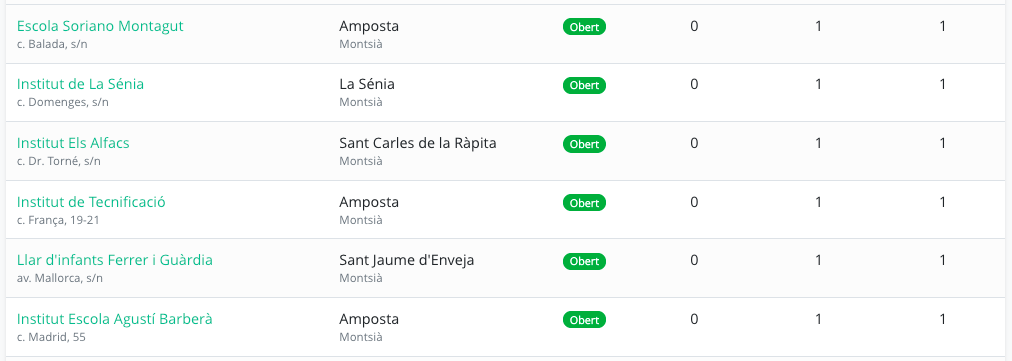Open the Institut de La Sénia link
The width and height of the screenshot is (1012, 361).
coord(80,85)
